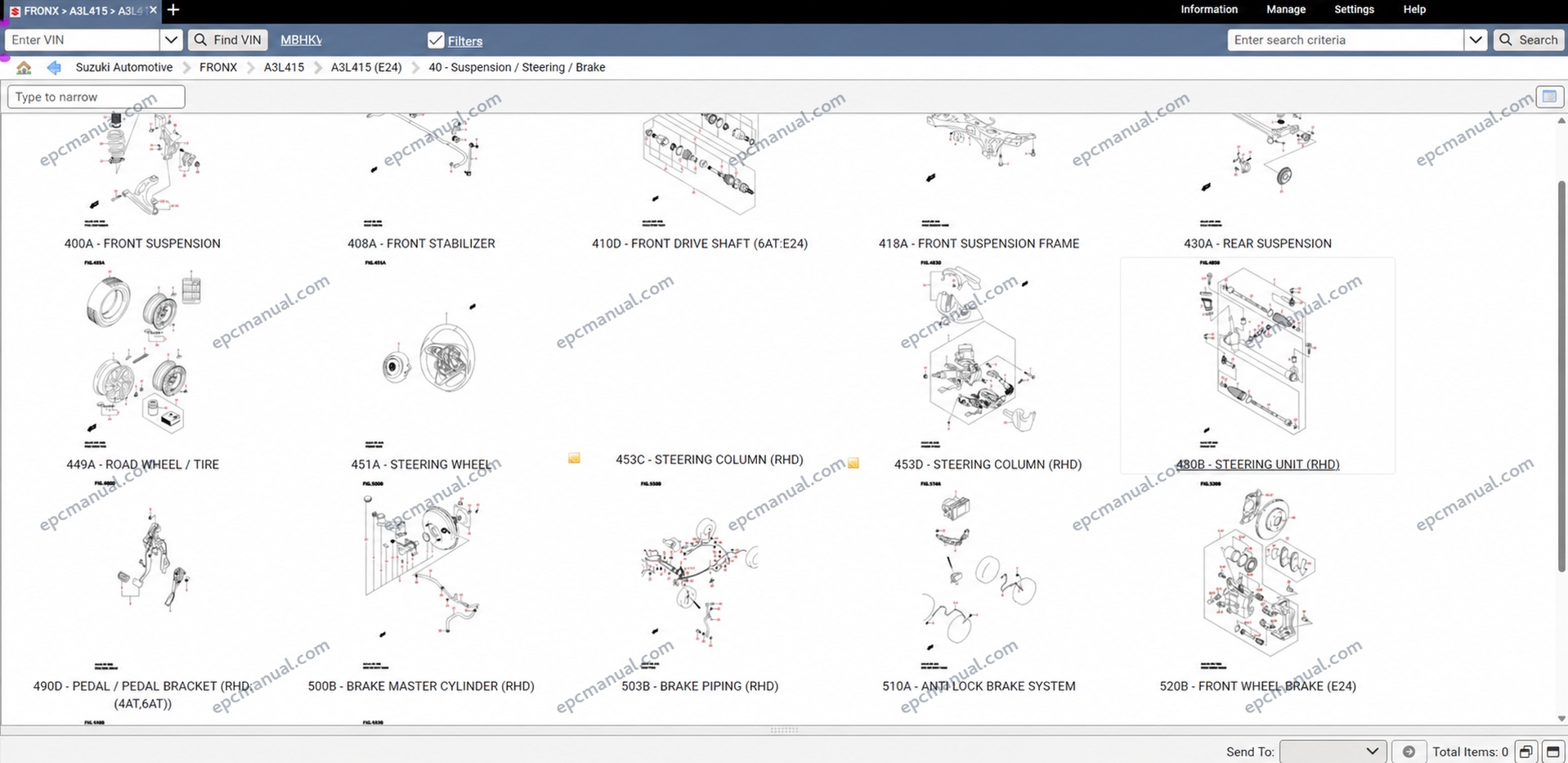Select Suzuki Automotive breadcrumb

pyautogui.click(x=124, y=68)
